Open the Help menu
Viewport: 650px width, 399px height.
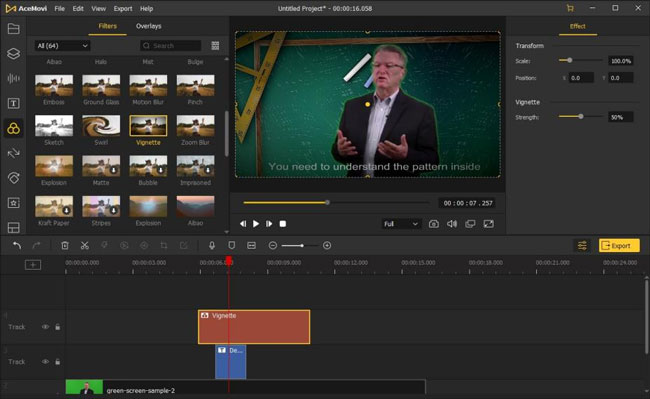click(x=146, y=8)
